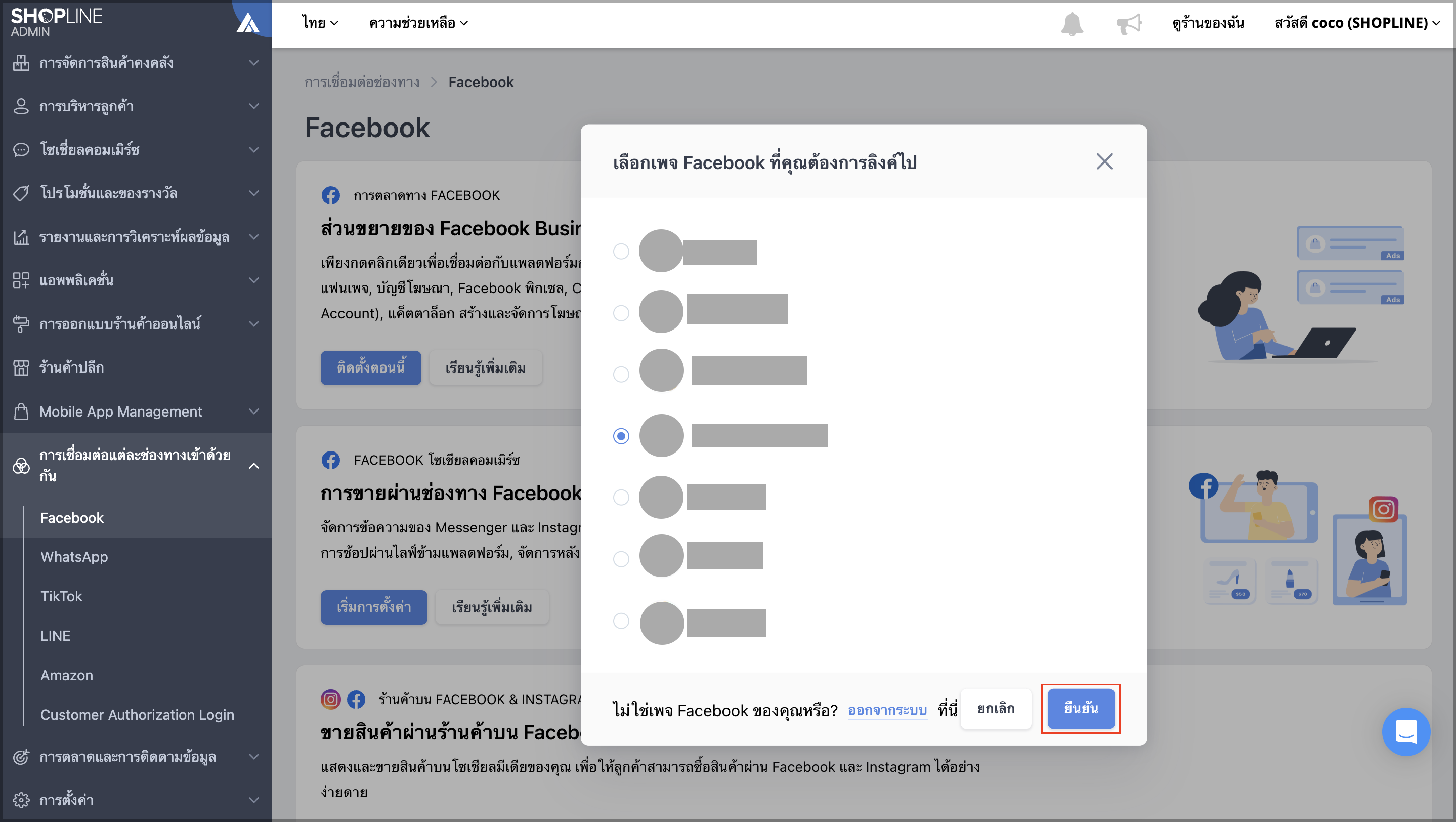
Task: Click the ร้านค้าปลีก retail store icon
Action: pos(21,367)
